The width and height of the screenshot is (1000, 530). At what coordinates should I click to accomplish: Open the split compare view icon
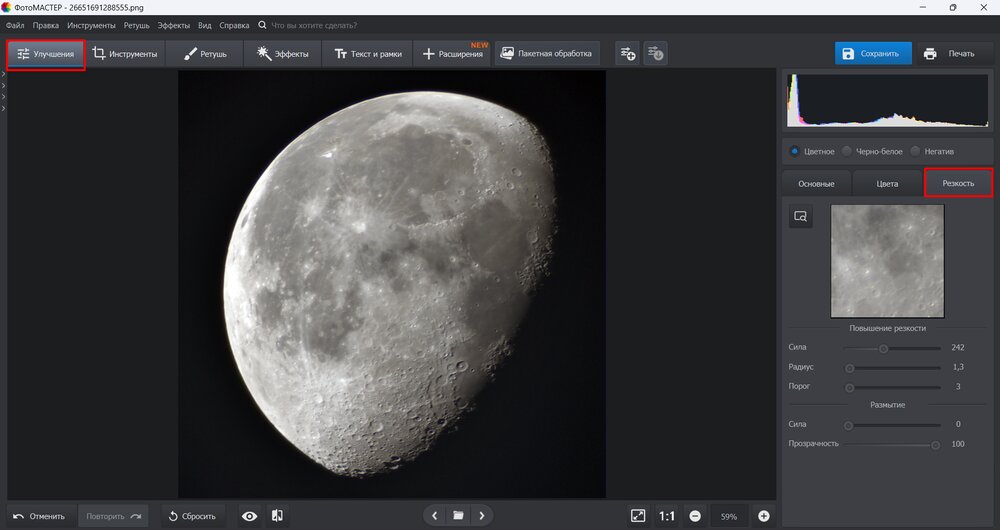(277, 516)
